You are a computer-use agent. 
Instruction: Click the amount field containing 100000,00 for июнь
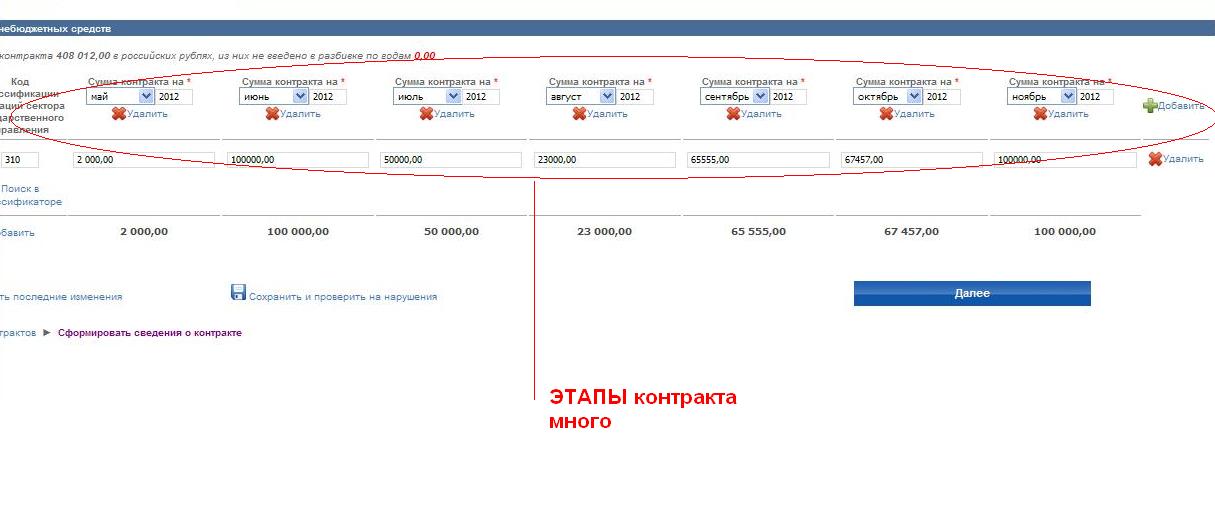pyautogui.click(x=297, y=160)
